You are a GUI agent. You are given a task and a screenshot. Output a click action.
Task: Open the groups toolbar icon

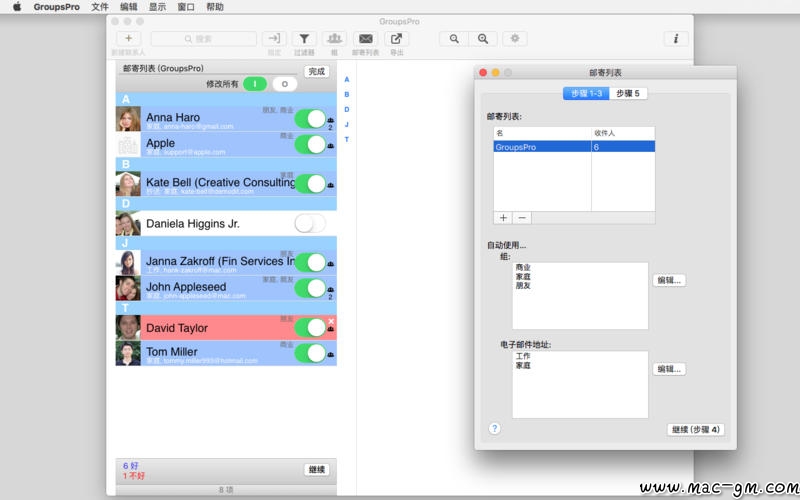(334, 38)
